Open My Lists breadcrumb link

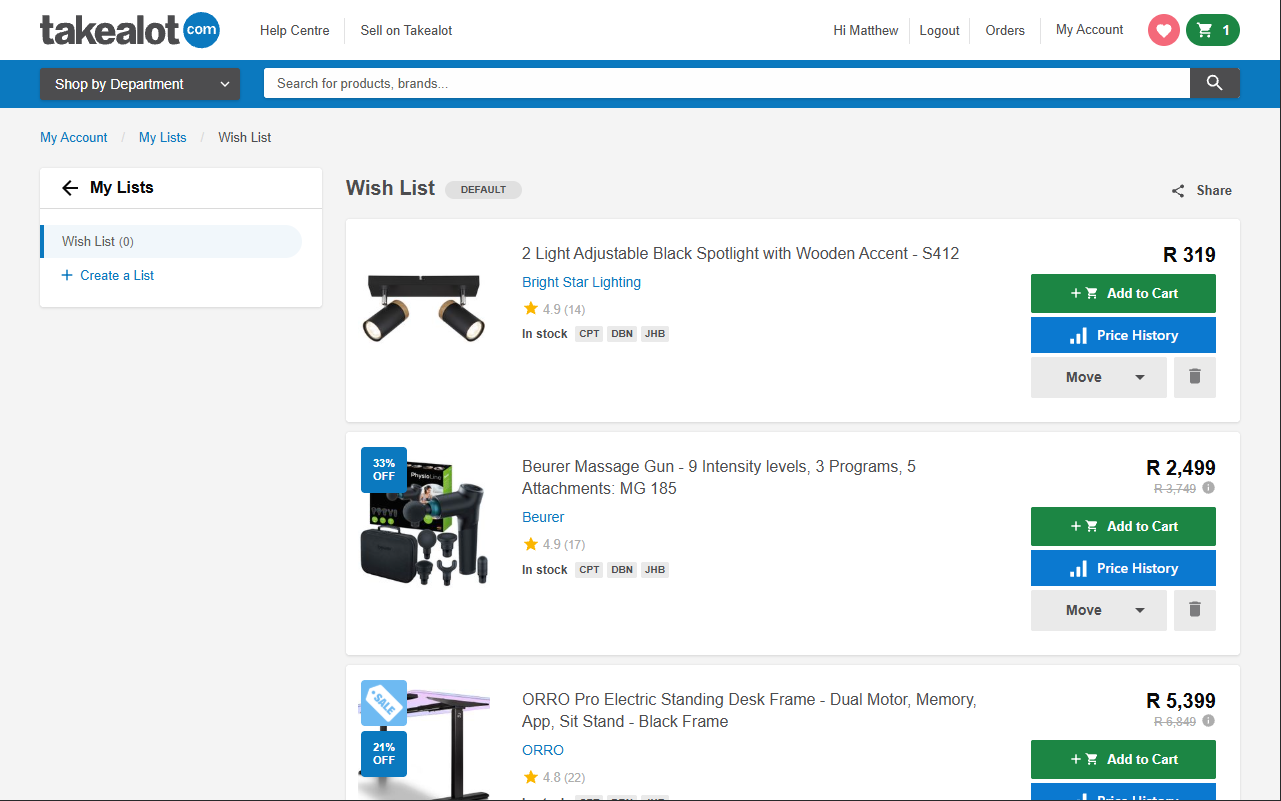click(x=163, y=138)
